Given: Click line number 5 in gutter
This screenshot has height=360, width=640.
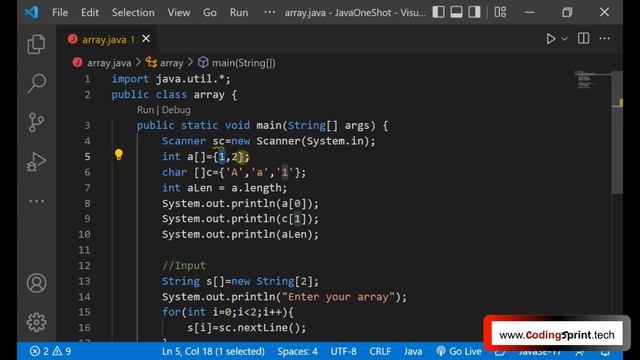Looking at the screenshot, I should (87, 156).
